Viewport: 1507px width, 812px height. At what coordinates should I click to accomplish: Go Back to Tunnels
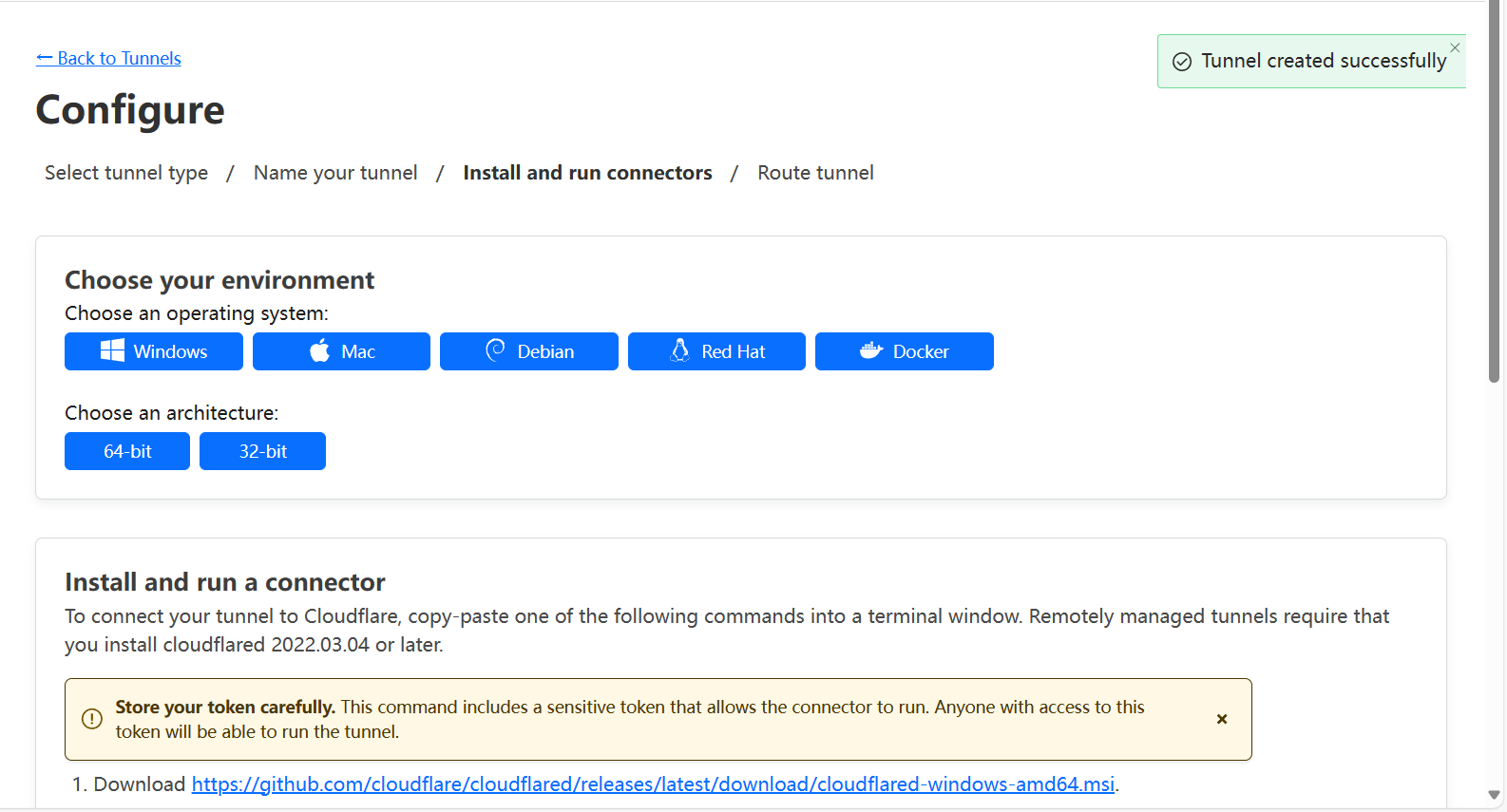[108, 58]
